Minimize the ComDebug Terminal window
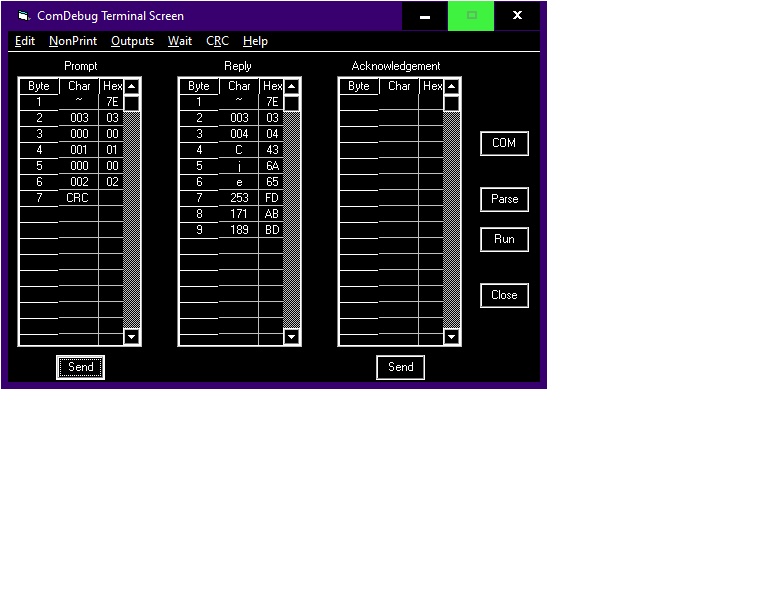 (425, 16)
